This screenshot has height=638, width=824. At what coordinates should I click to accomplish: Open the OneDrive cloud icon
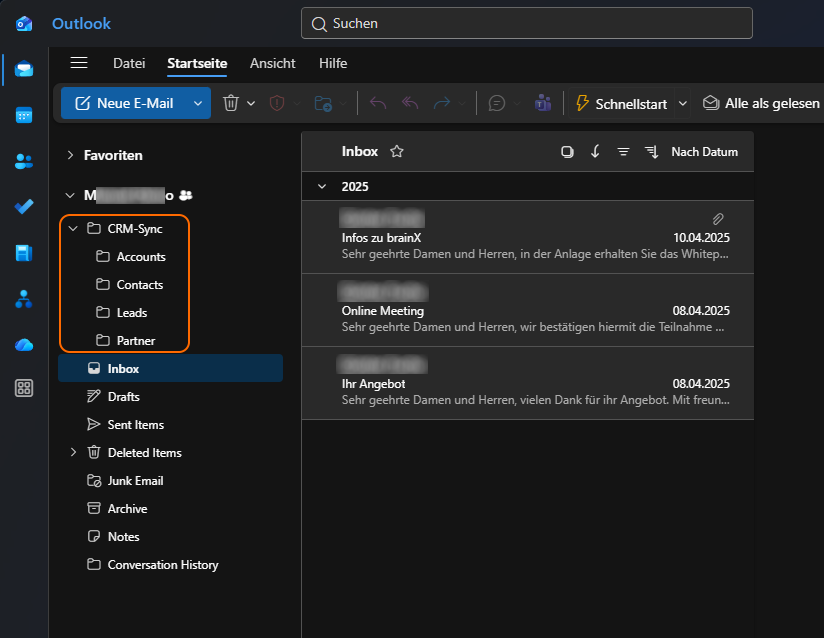pyautogui.click(x=24, y=345)
